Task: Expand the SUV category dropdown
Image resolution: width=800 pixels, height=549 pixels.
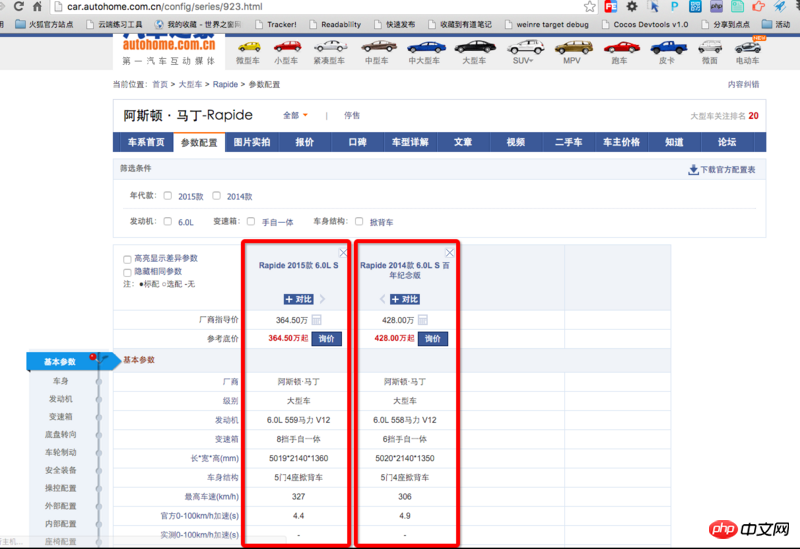Action: click(x=523, y=60)
